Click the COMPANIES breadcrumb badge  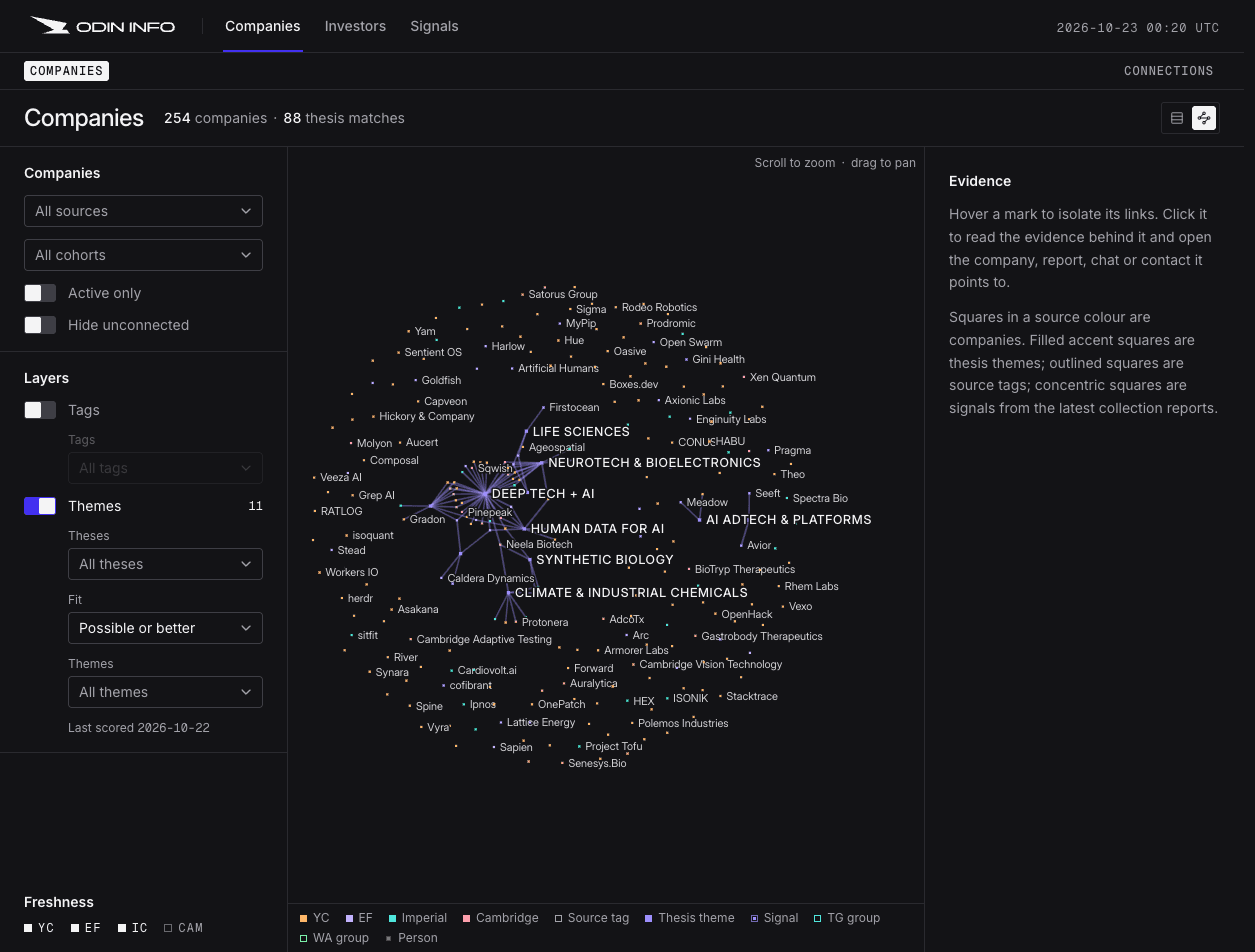point(66,71)
